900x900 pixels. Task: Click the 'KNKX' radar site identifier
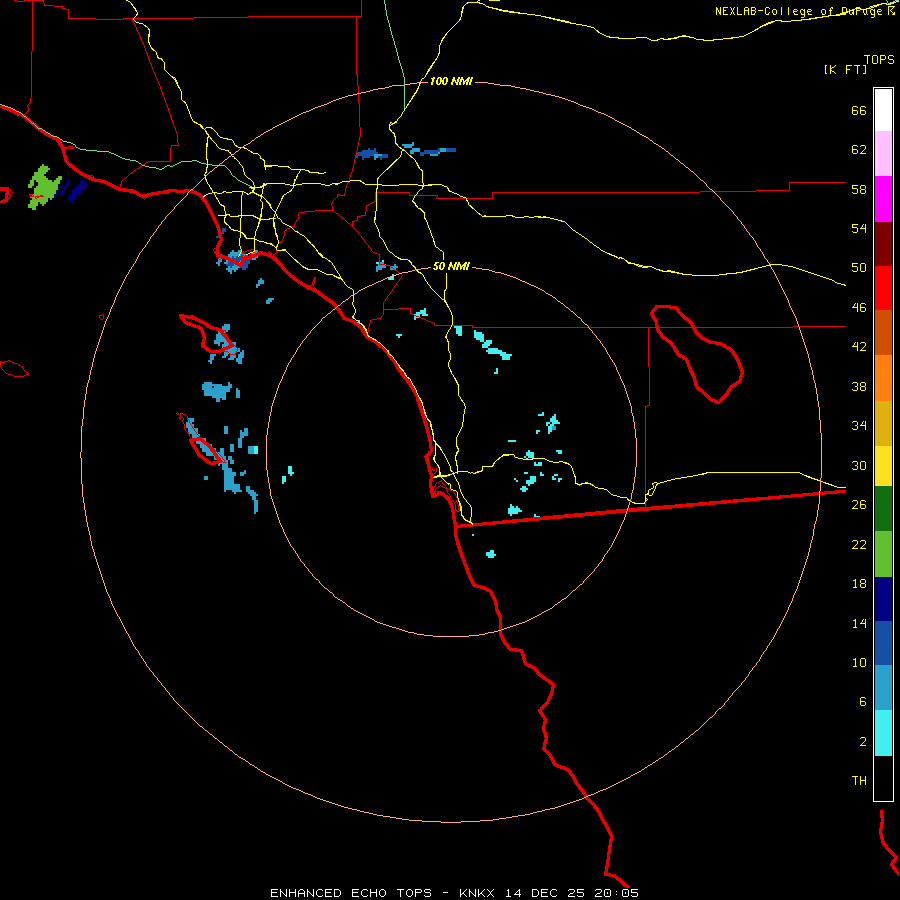click(x=476, y=893)
